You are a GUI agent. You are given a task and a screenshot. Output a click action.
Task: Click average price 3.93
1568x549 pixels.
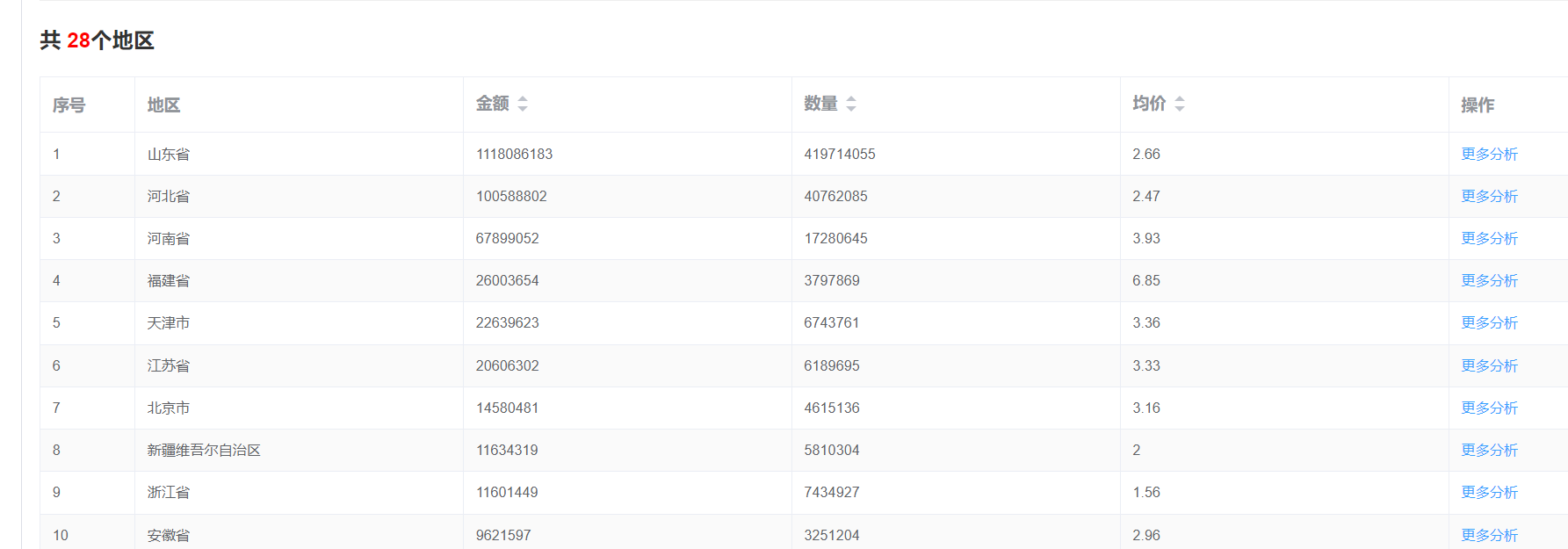pyautogui.click(x=1146, y=238)
